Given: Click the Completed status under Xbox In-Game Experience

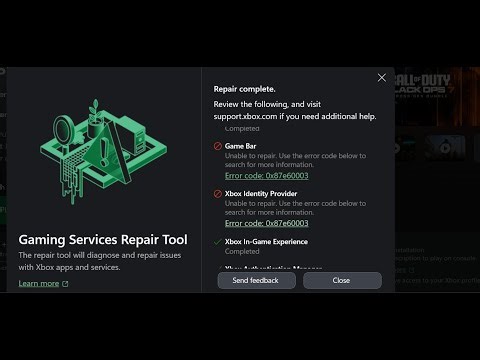Looking at the screenshot, I should 242,251.
